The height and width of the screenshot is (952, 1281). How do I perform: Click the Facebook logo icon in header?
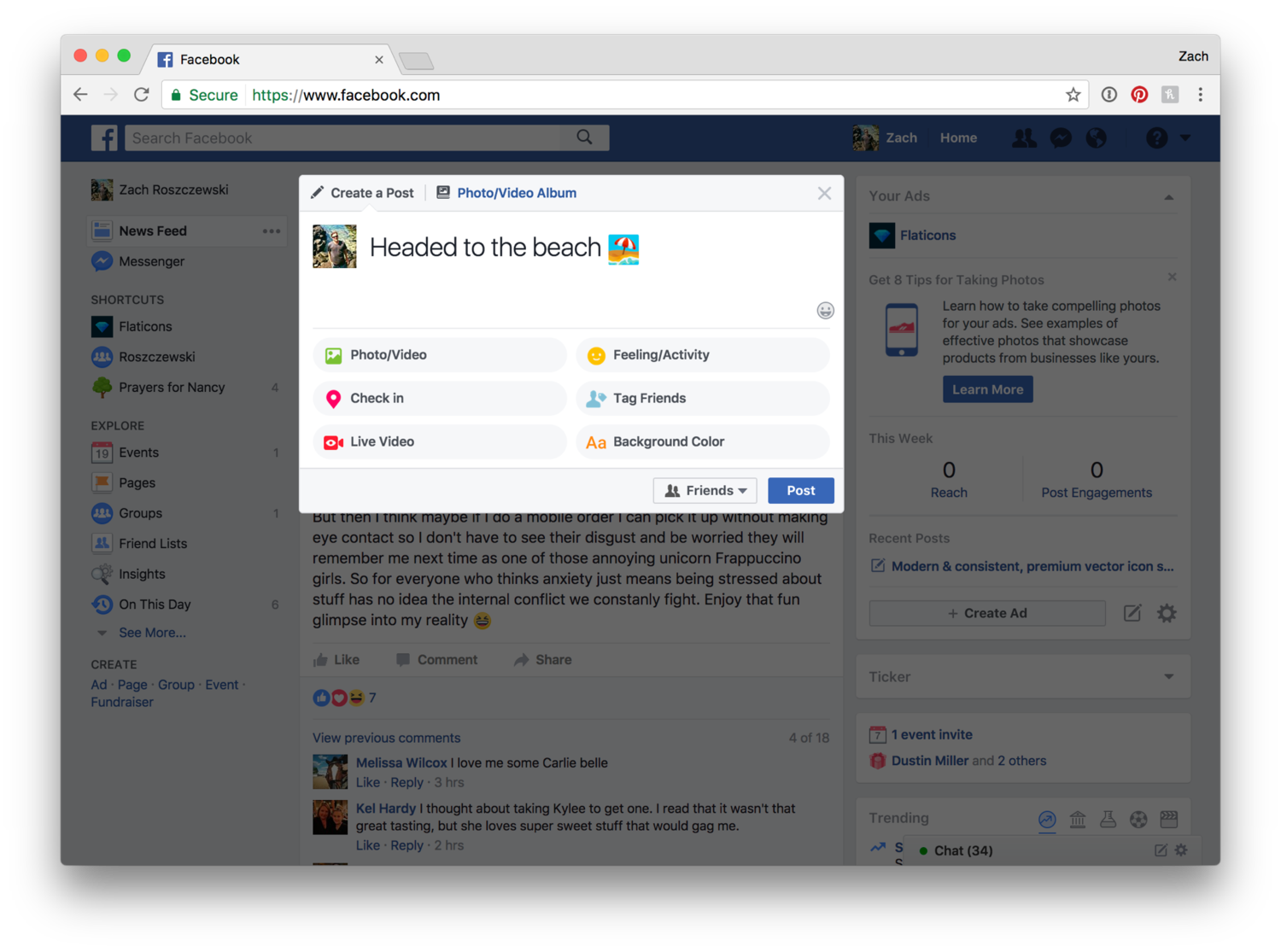(x=104, y=138)
